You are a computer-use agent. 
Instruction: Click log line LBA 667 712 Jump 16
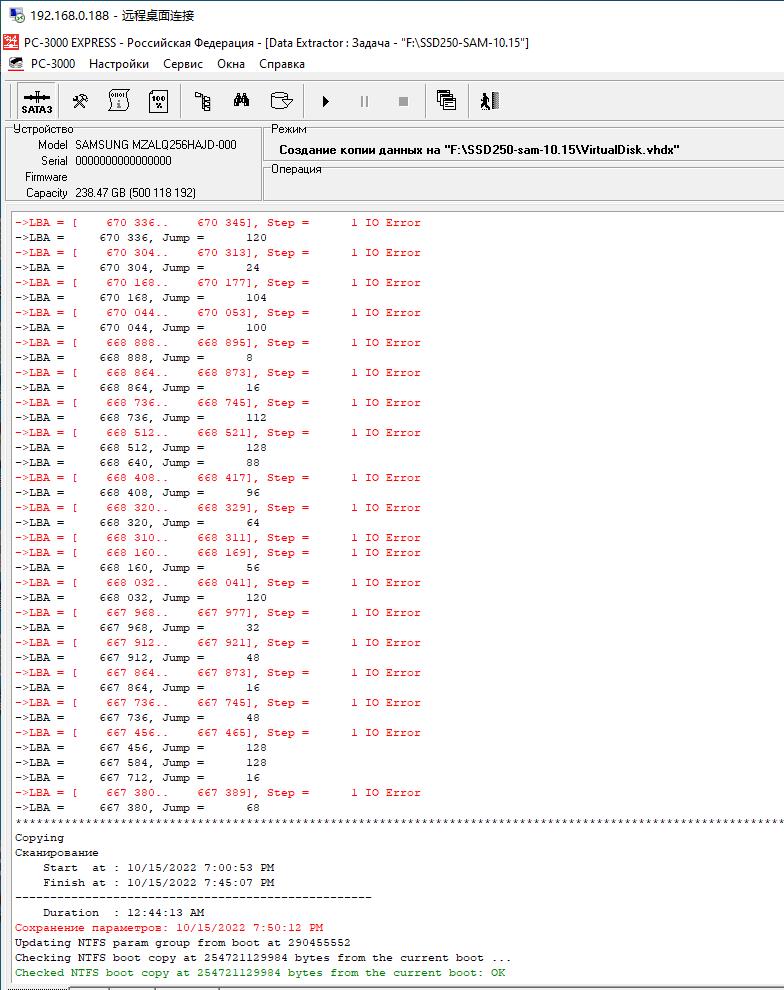[x=138, y=777]
